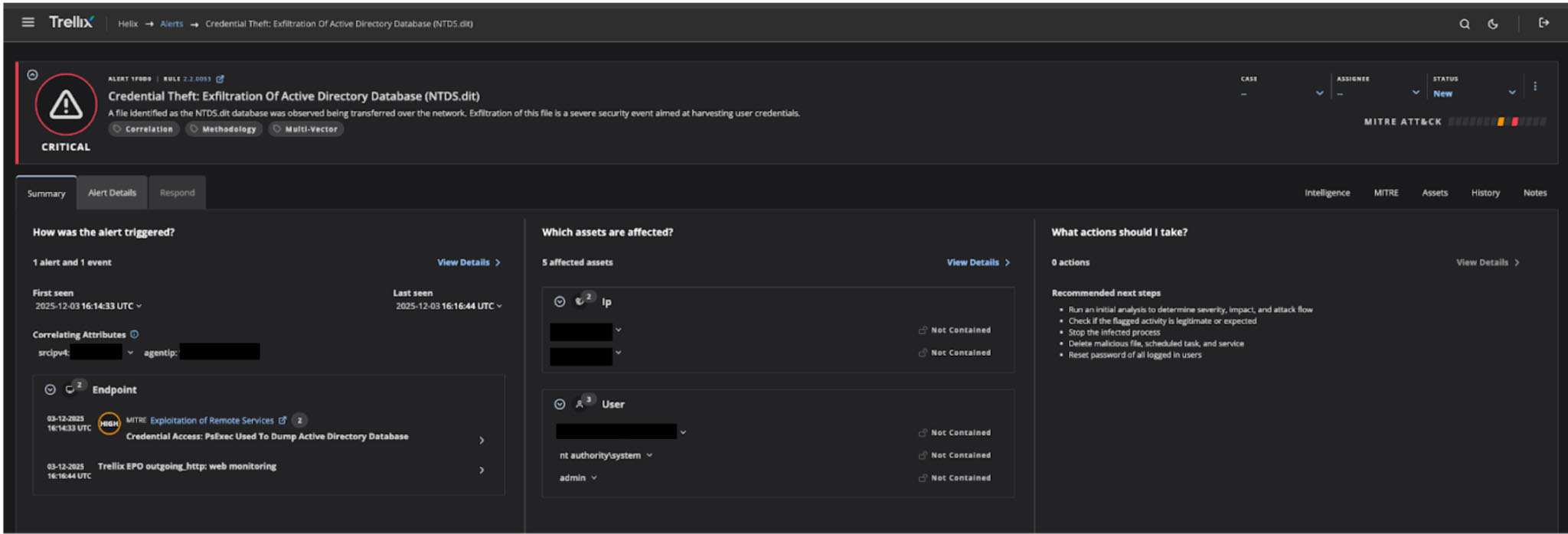Open the alert kebab options menu
Viewport: 1568px width, 534px height.
[1534, 86]
